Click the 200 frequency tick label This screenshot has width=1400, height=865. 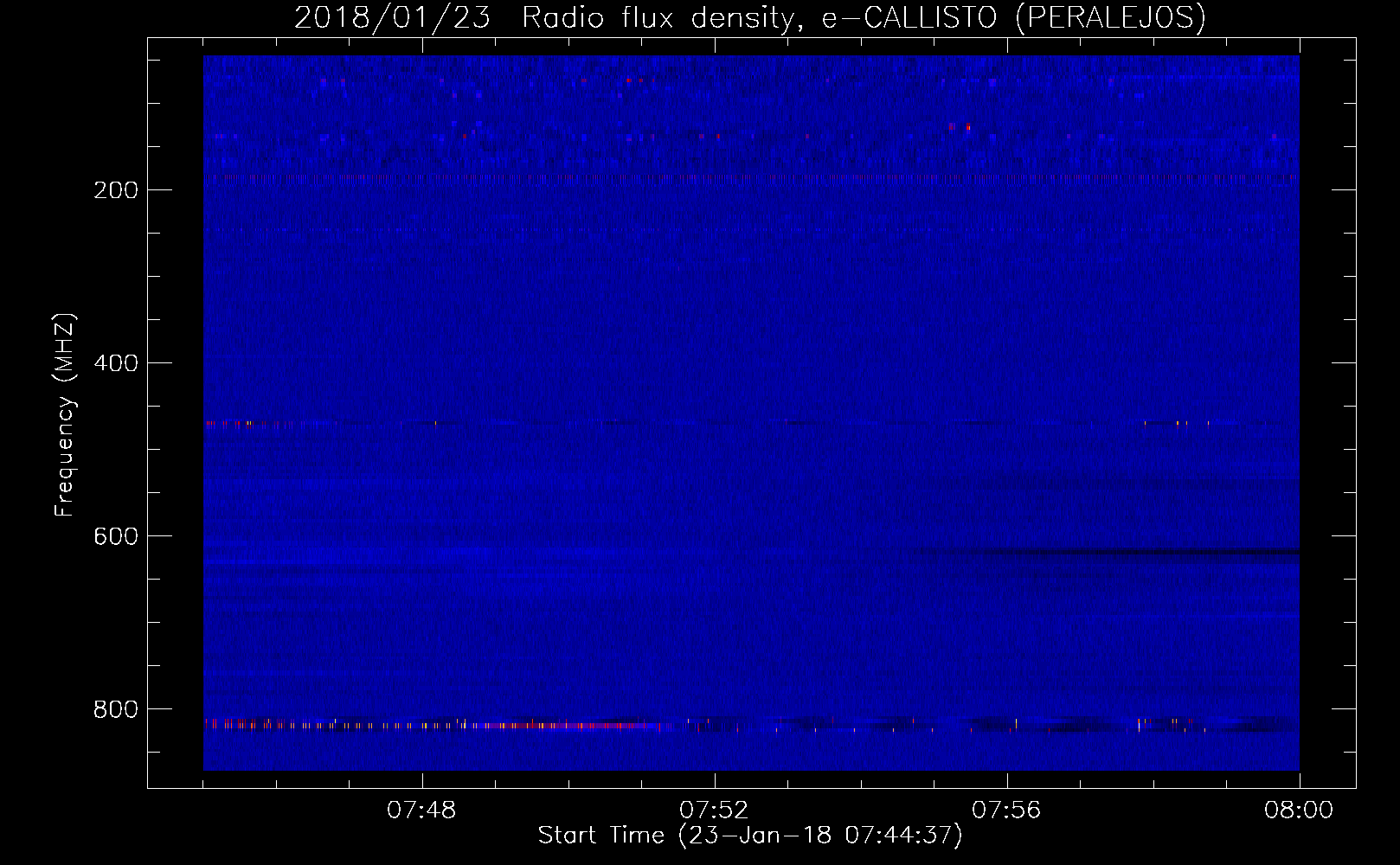[116, 190]
